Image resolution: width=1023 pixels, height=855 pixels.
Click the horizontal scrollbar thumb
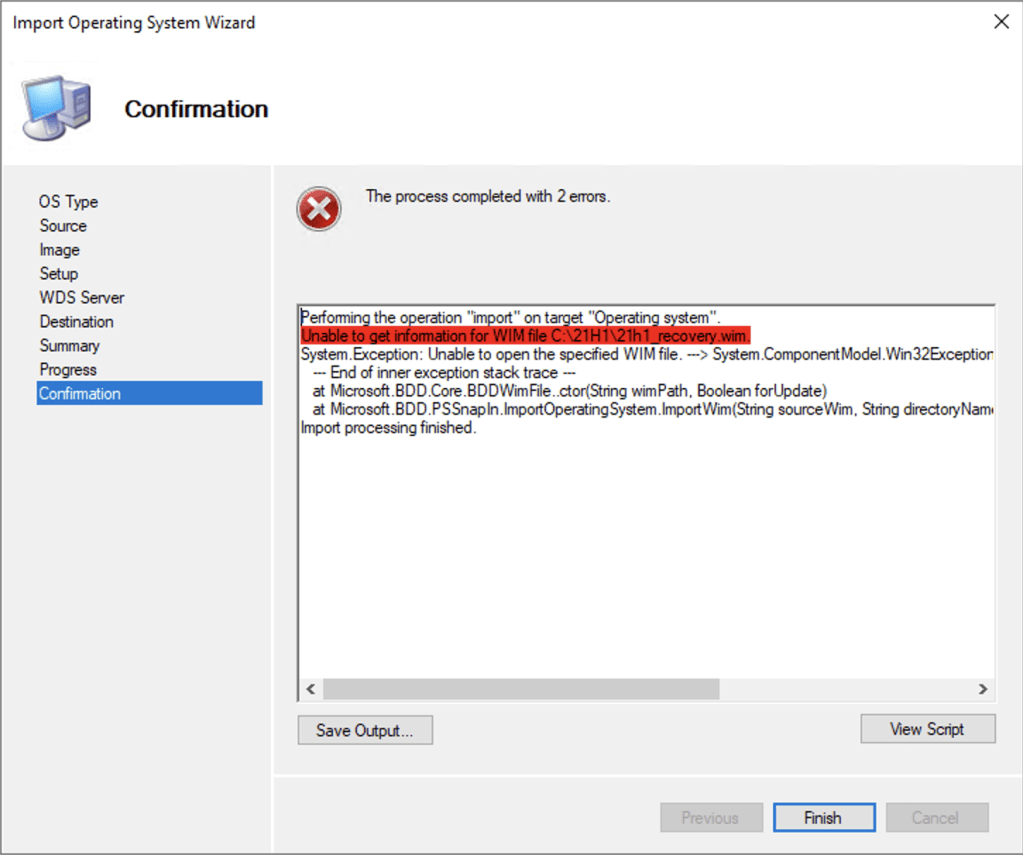click(x=520, y=689)
